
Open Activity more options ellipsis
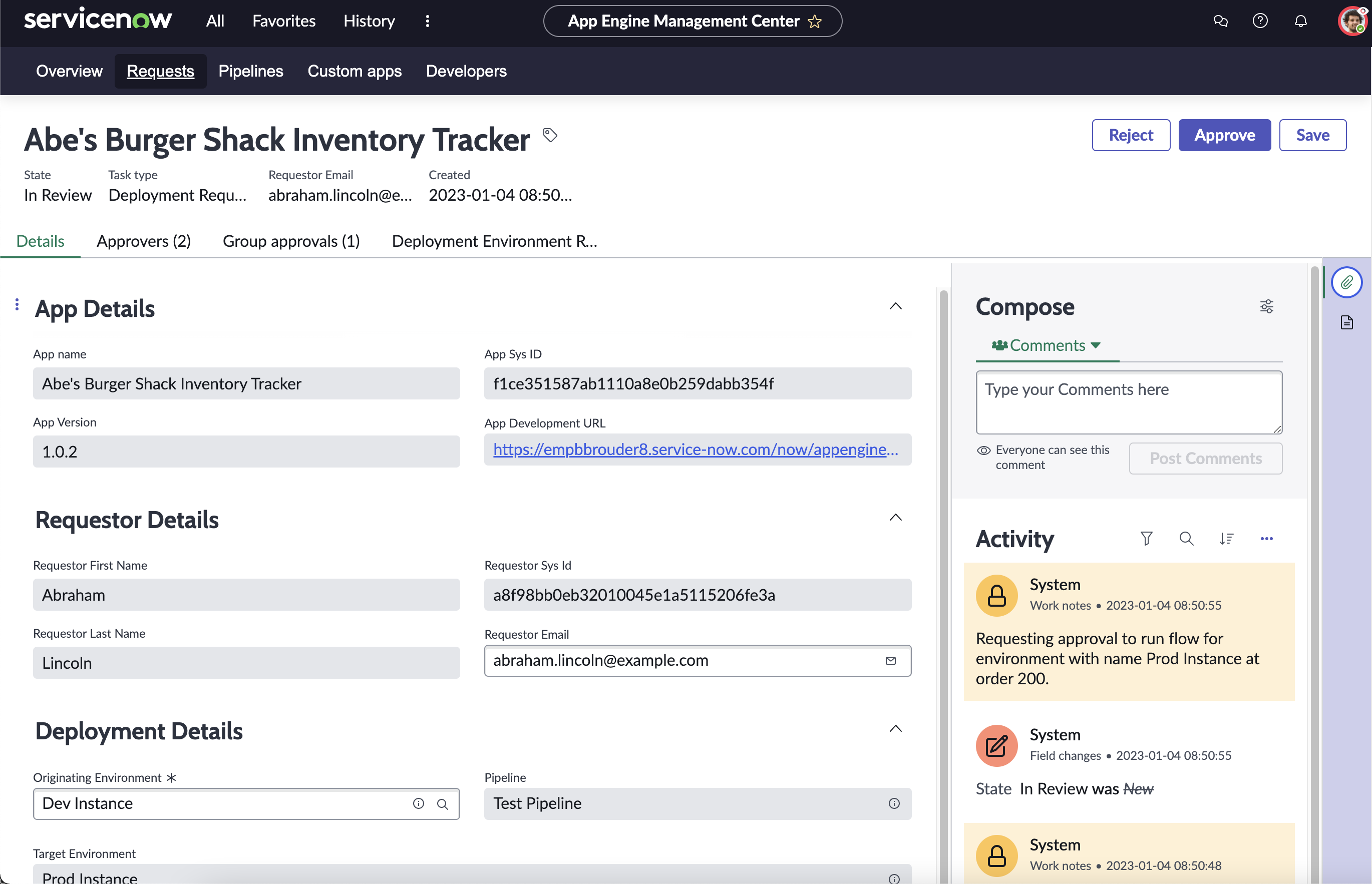[x=1266, y=539]
